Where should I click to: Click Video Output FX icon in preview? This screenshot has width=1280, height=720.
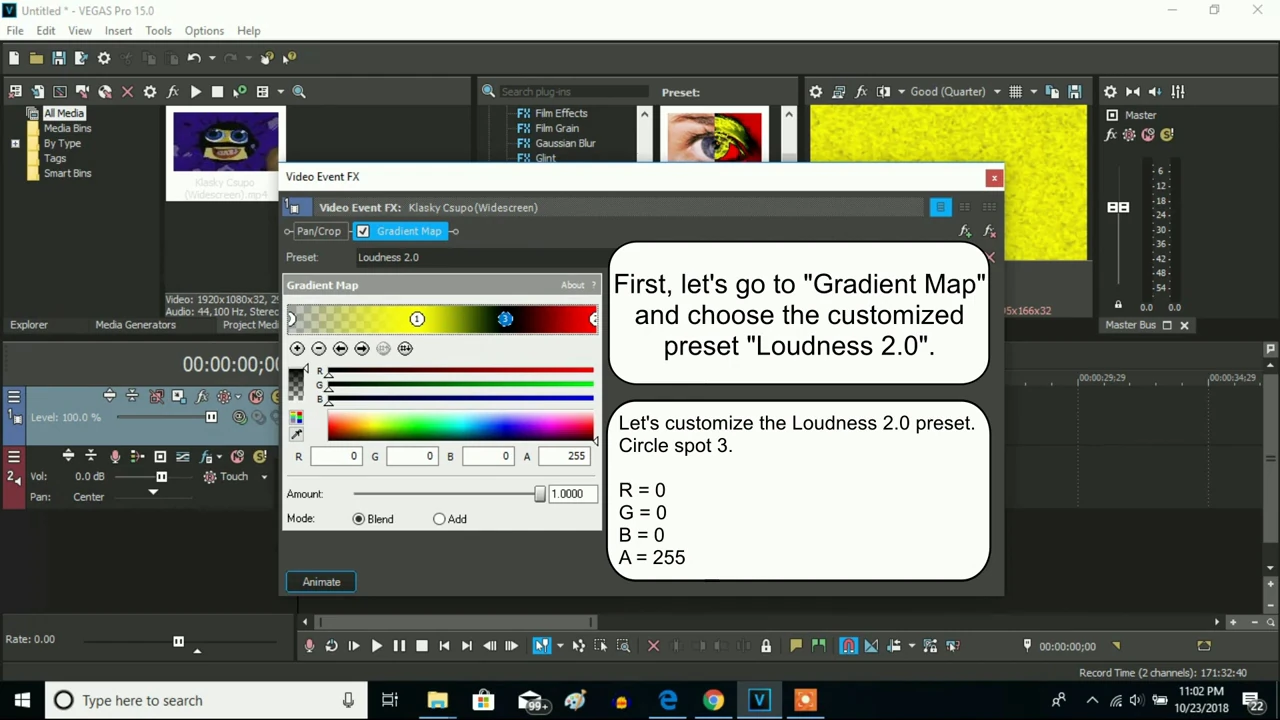[x=862, y=92]
